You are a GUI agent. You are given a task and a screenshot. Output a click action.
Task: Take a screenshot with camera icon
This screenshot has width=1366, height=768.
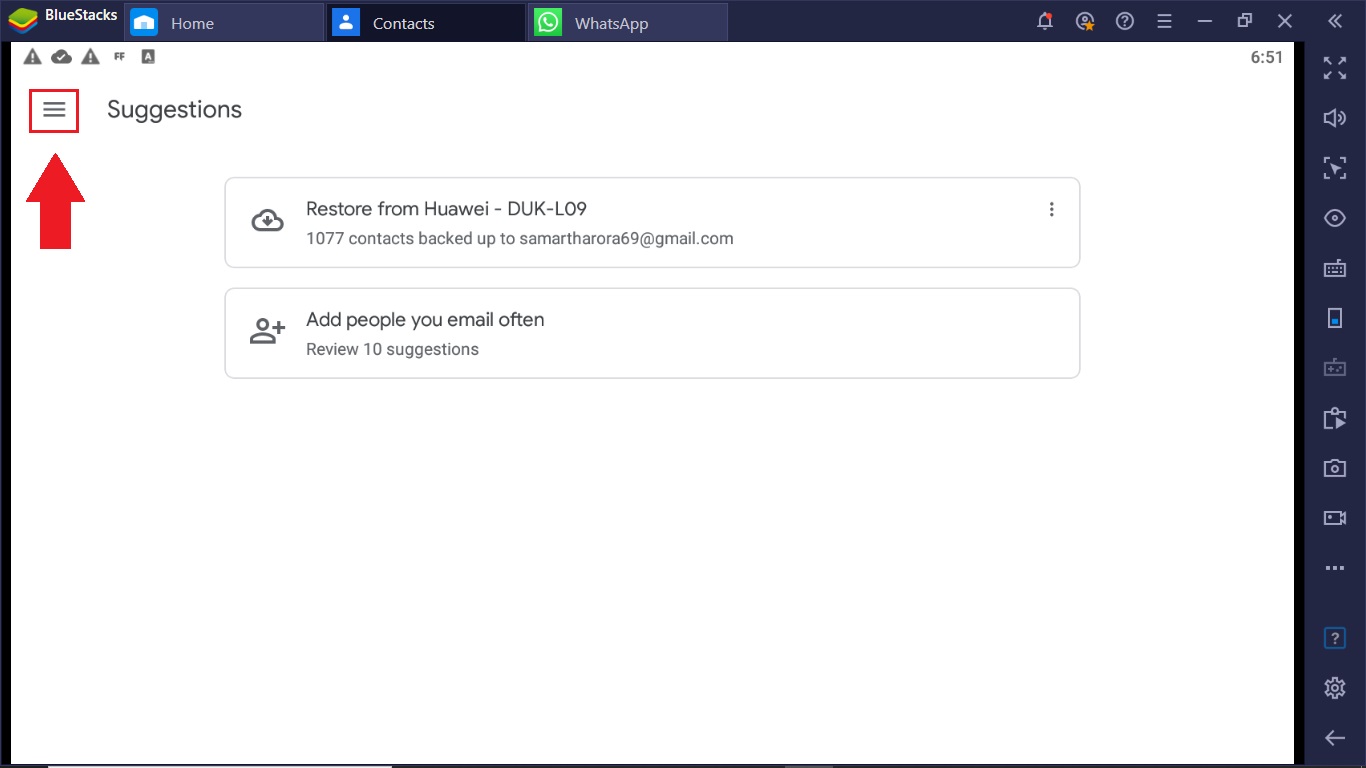tap(1335, 468)
